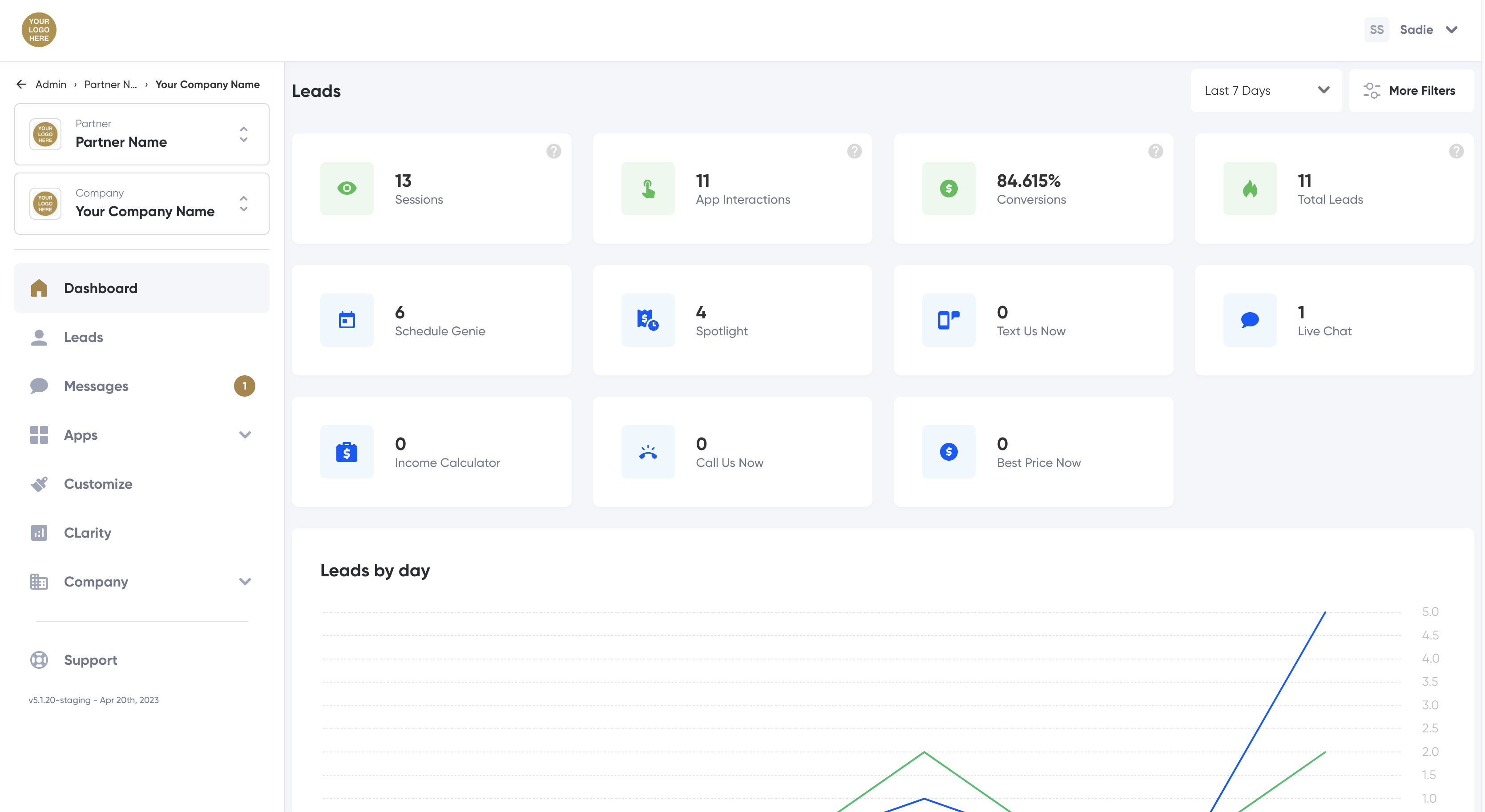Image resolution: width=1485 pixels, height=812 pixels.
Task: Click the Live Chat bubble icon
Action: (x=1249, y=320)
